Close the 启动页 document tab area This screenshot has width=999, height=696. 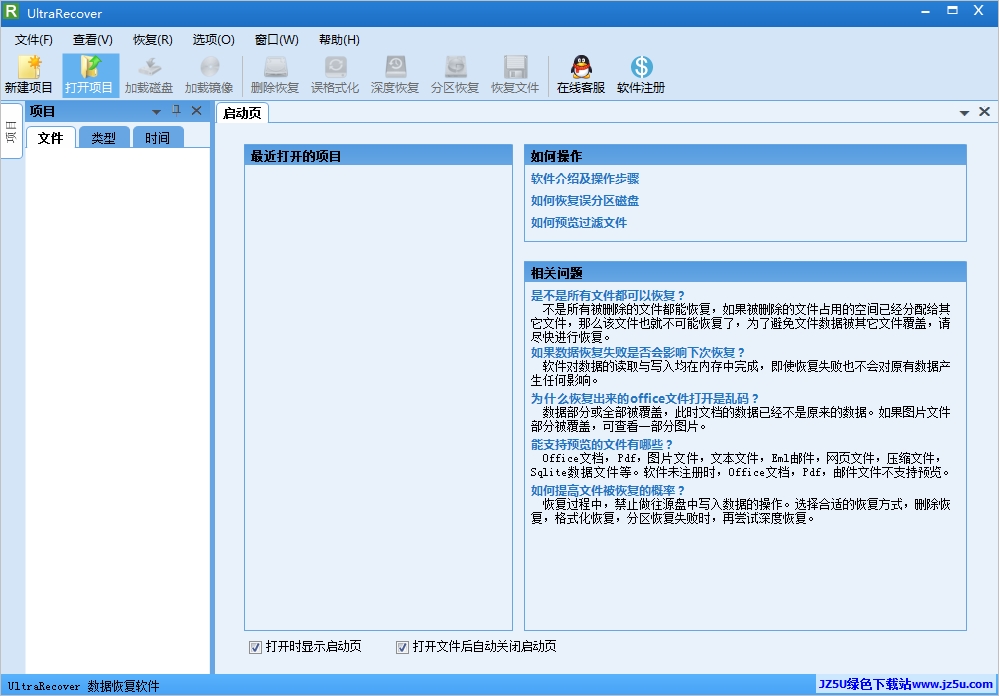click(984, 112)
